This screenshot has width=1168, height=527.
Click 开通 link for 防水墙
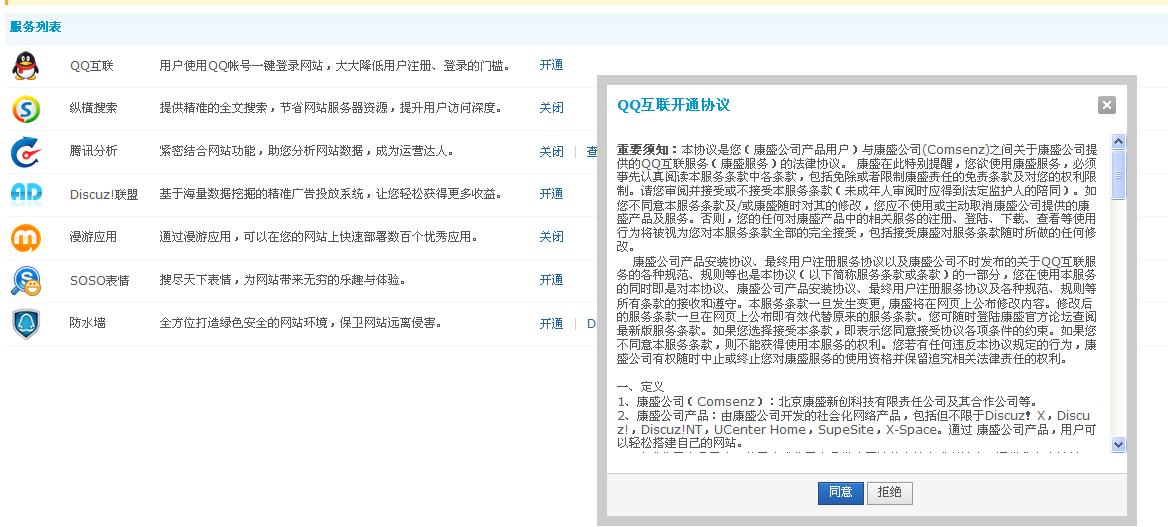pos(551,324)
